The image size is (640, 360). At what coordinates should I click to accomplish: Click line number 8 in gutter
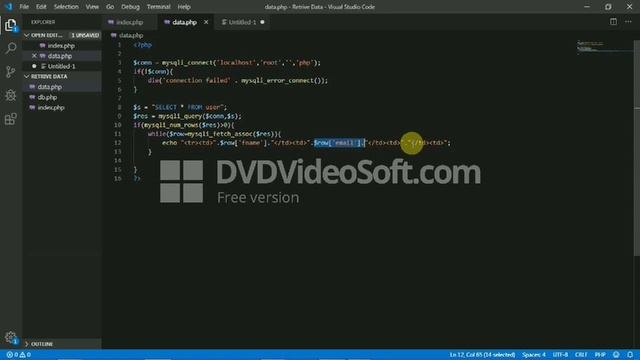119,107
